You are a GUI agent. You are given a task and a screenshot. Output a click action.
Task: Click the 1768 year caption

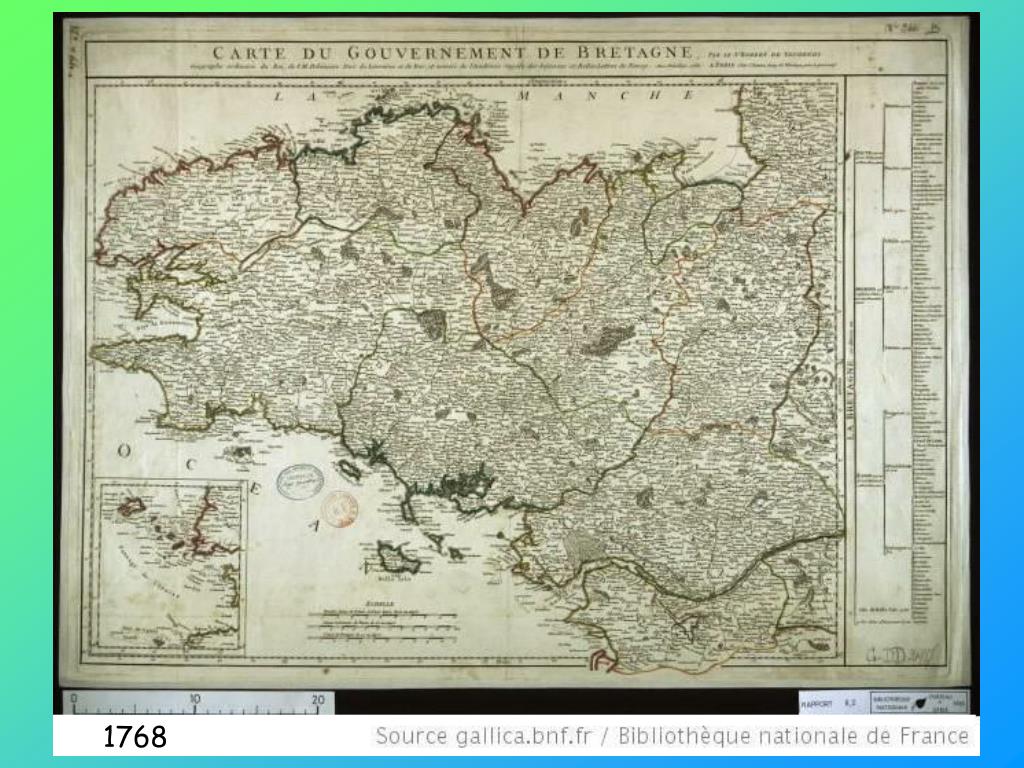[x=135, y=738]
